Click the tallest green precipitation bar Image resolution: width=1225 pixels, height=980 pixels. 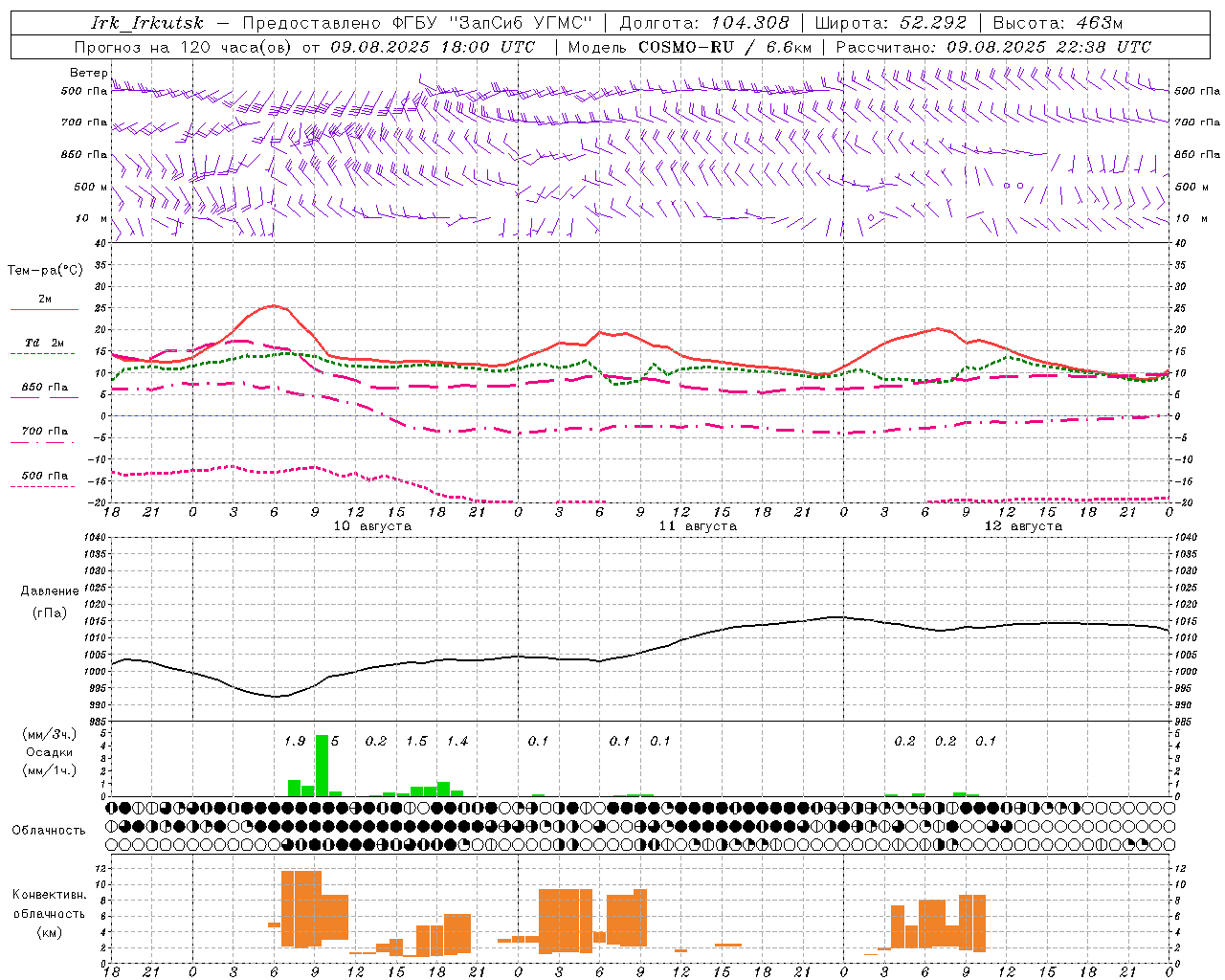coord(323,766)
